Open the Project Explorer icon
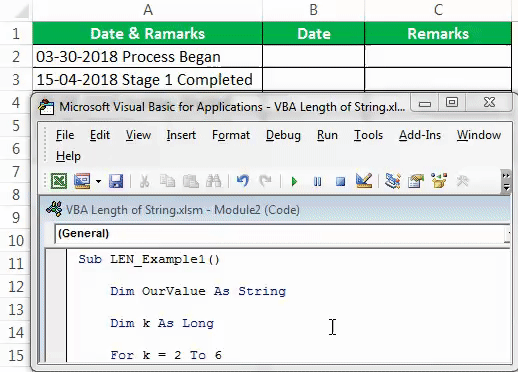 393,181
